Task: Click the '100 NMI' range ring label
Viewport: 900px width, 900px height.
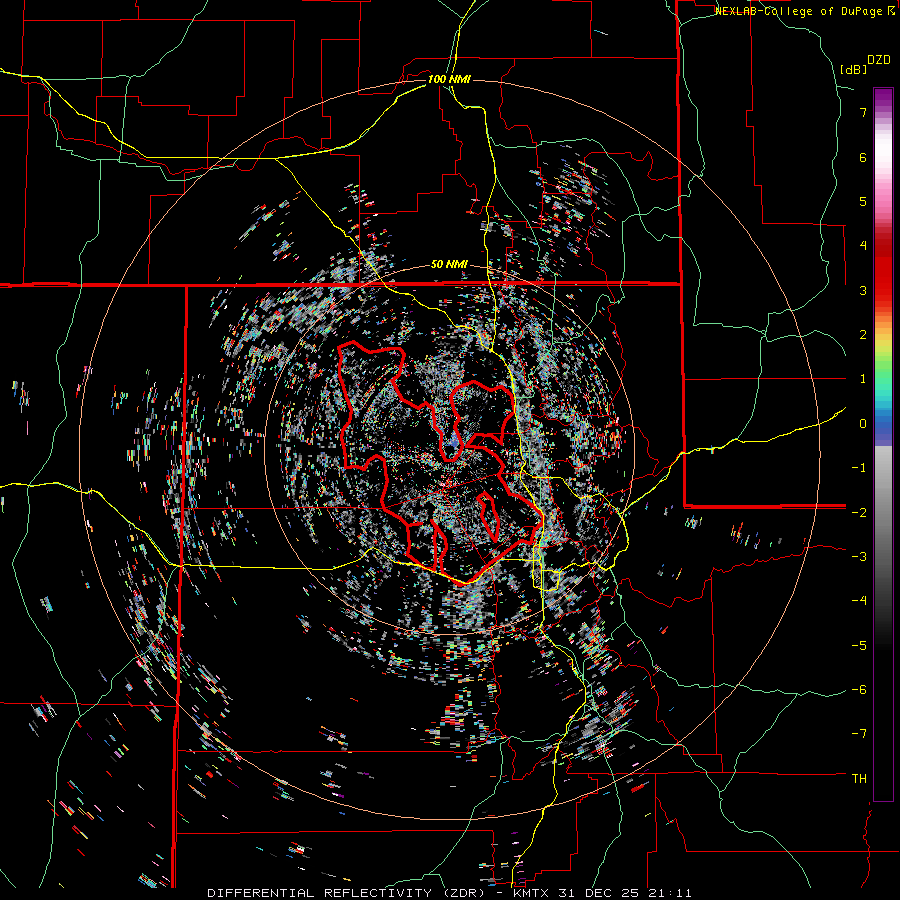Action: tap(449, 79)
